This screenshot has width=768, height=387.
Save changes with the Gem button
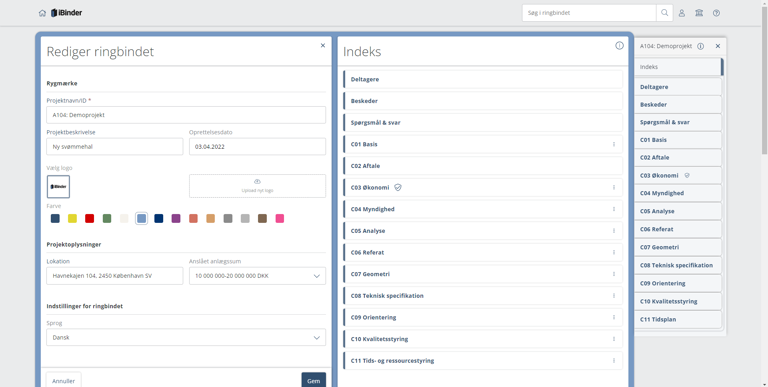coord(313,381)
